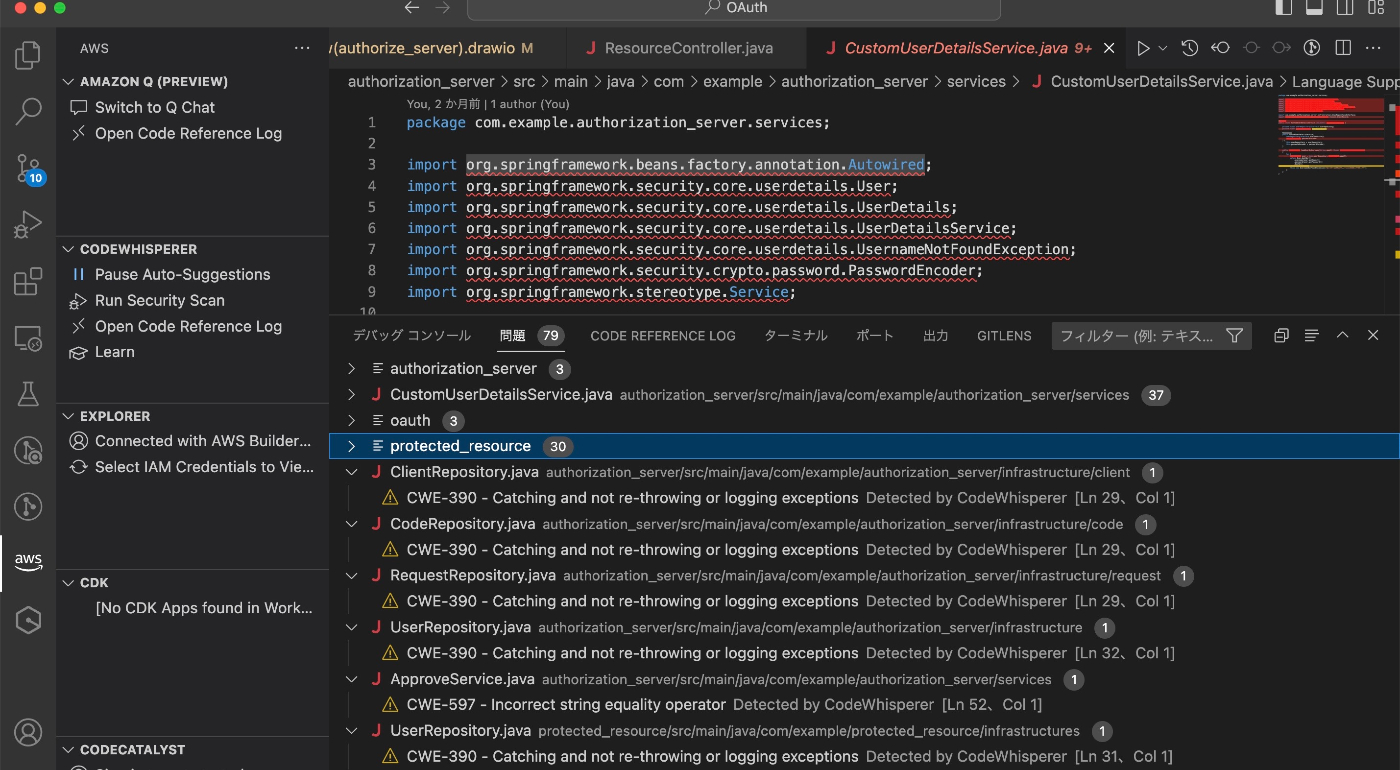Open changes with next revision icon
Screen dimensions: 1400x770
point(1282,48)
